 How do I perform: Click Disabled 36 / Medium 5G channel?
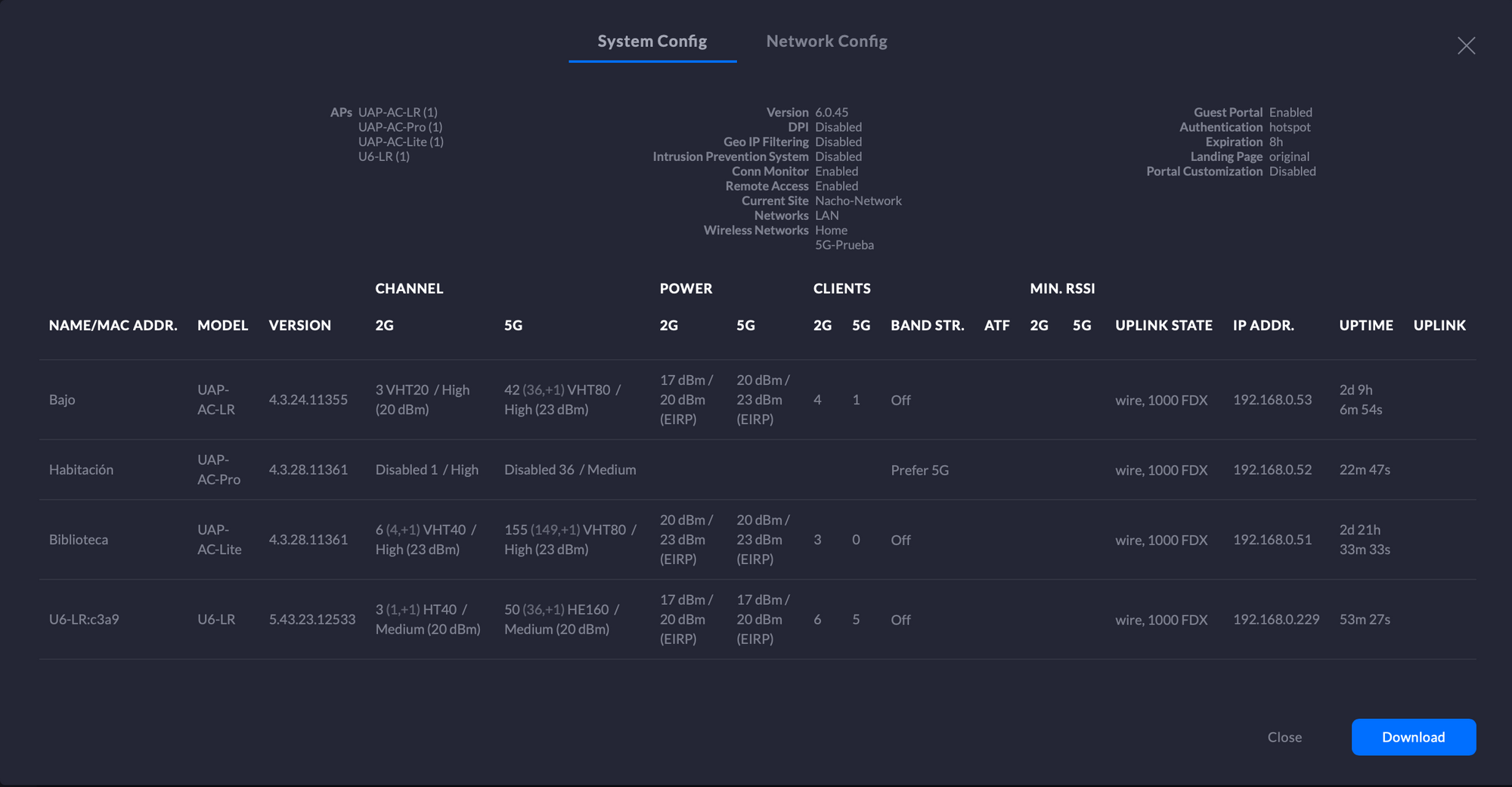570,469
